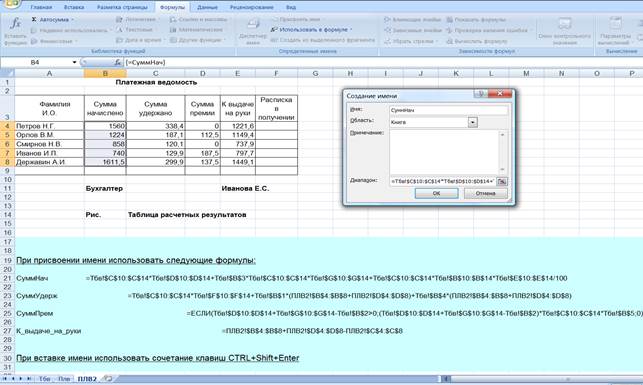Click the fx button in formula bar
Screen dimensions: 643x385
click(x=118, y=62)
